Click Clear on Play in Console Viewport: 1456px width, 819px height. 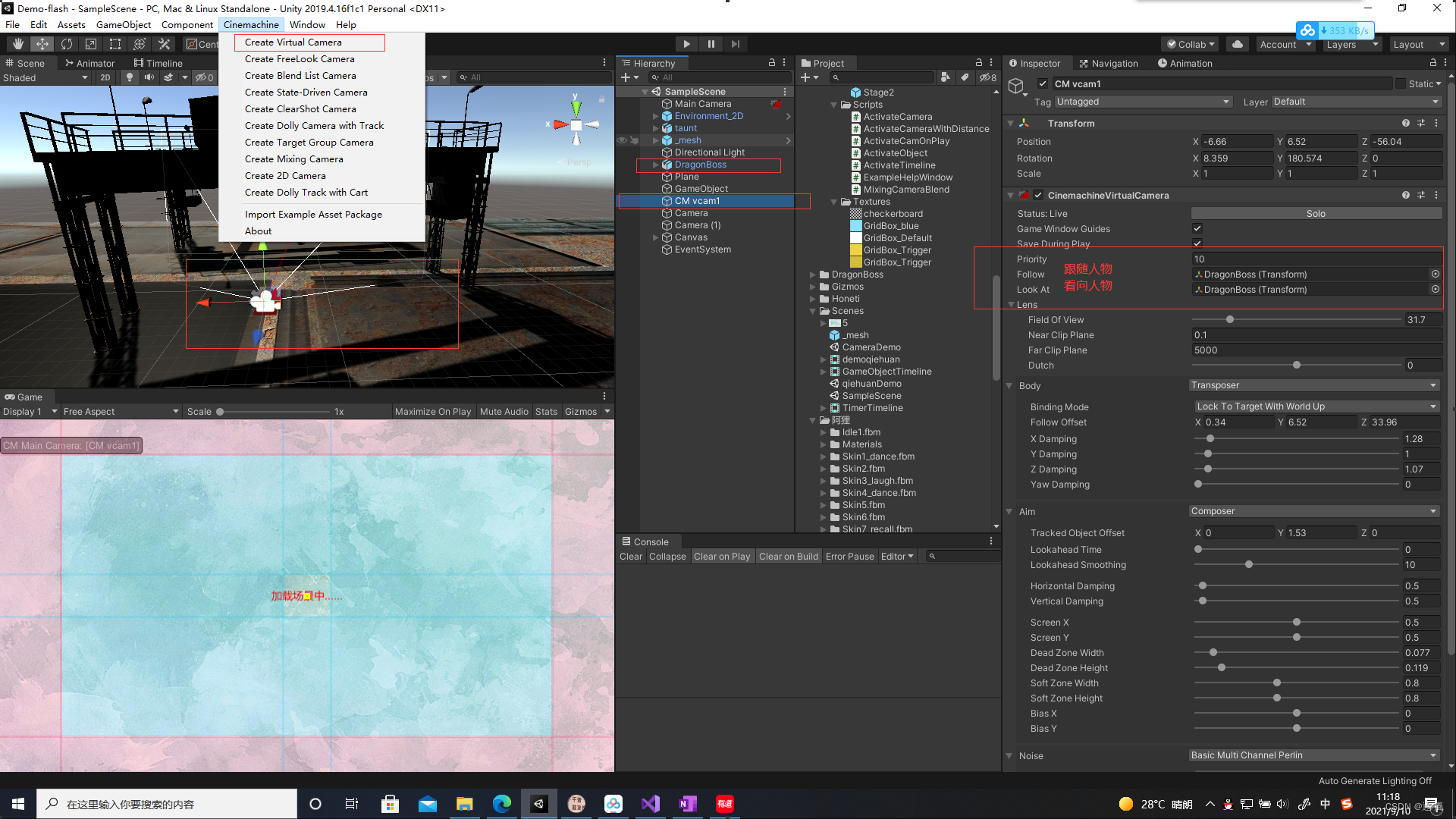click(720, 556)
